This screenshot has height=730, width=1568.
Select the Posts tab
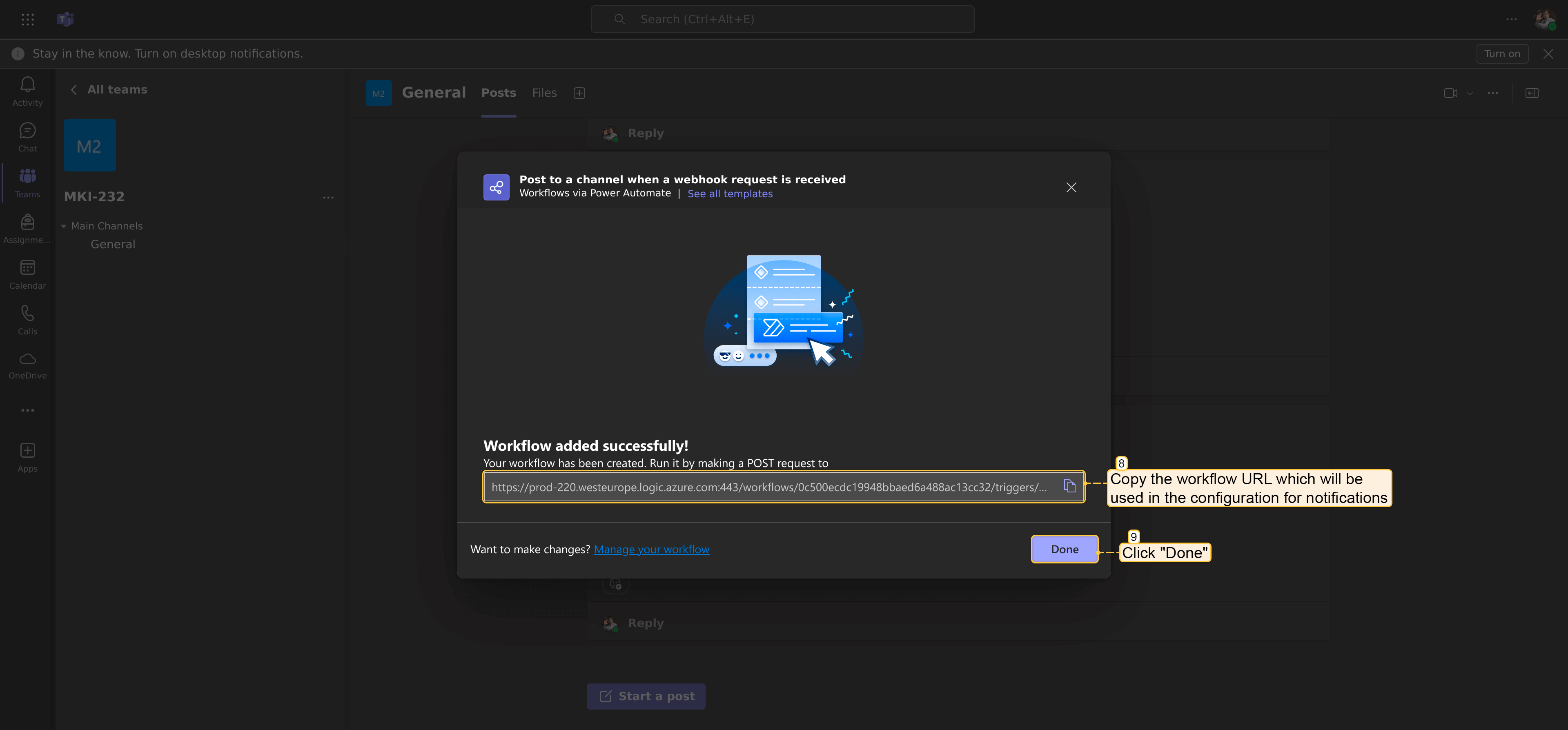[499, 93]
